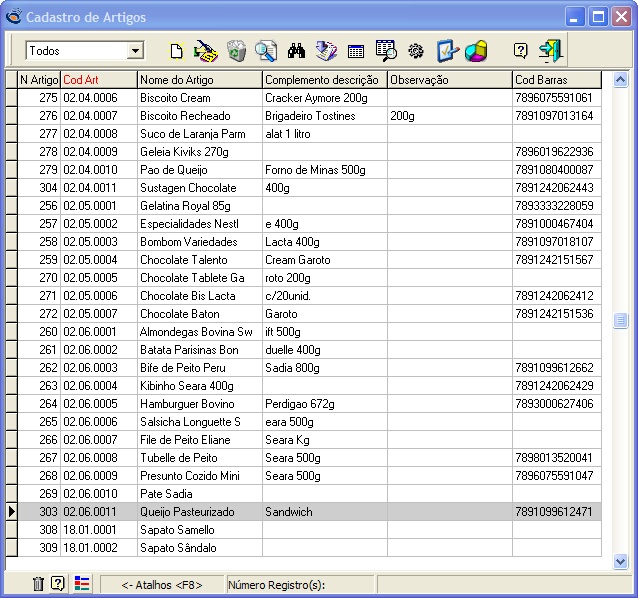Click the 'Cracker Aymore 200g' cell
This screenshot has height=598, width=638.
pyautogui.click(x=325, y=98)
